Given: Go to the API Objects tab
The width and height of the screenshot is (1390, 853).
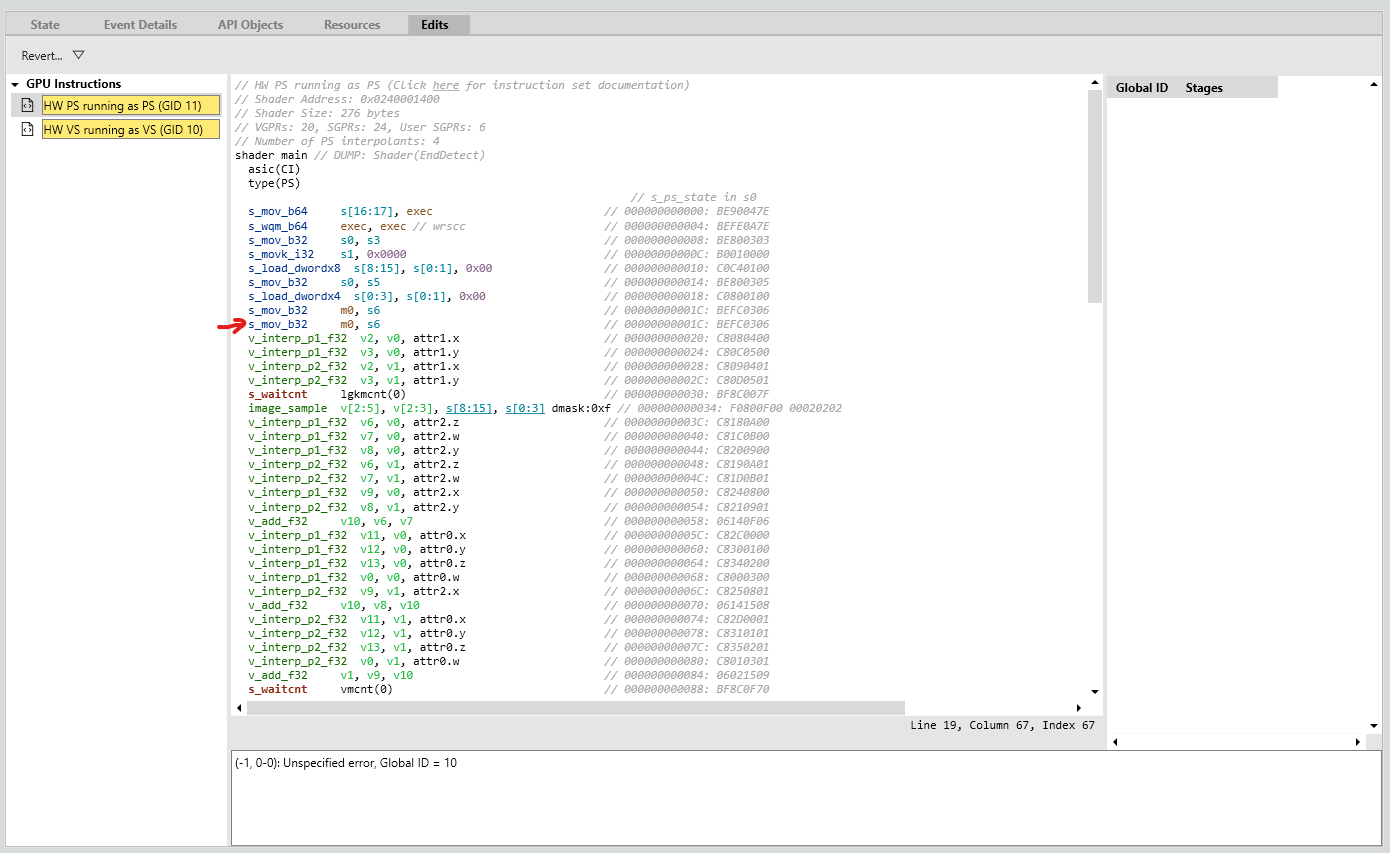Looking at the screenshot, I should (250, 24).
